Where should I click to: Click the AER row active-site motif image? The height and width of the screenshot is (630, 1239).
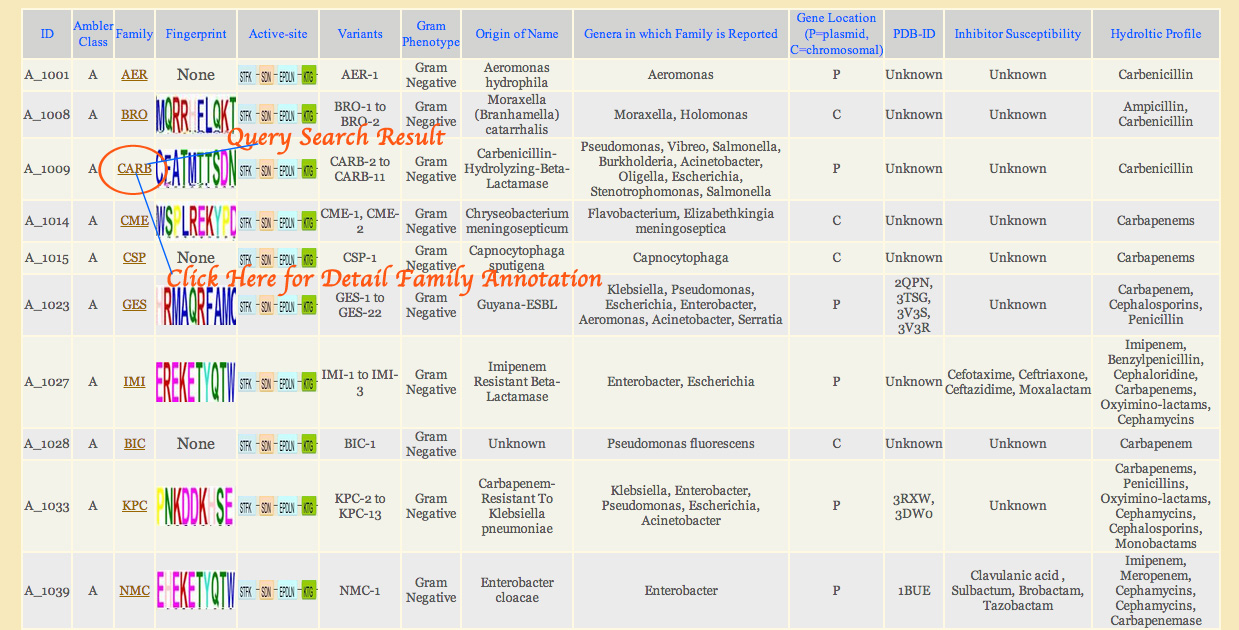pyautogui.click(x=278, y=75)
